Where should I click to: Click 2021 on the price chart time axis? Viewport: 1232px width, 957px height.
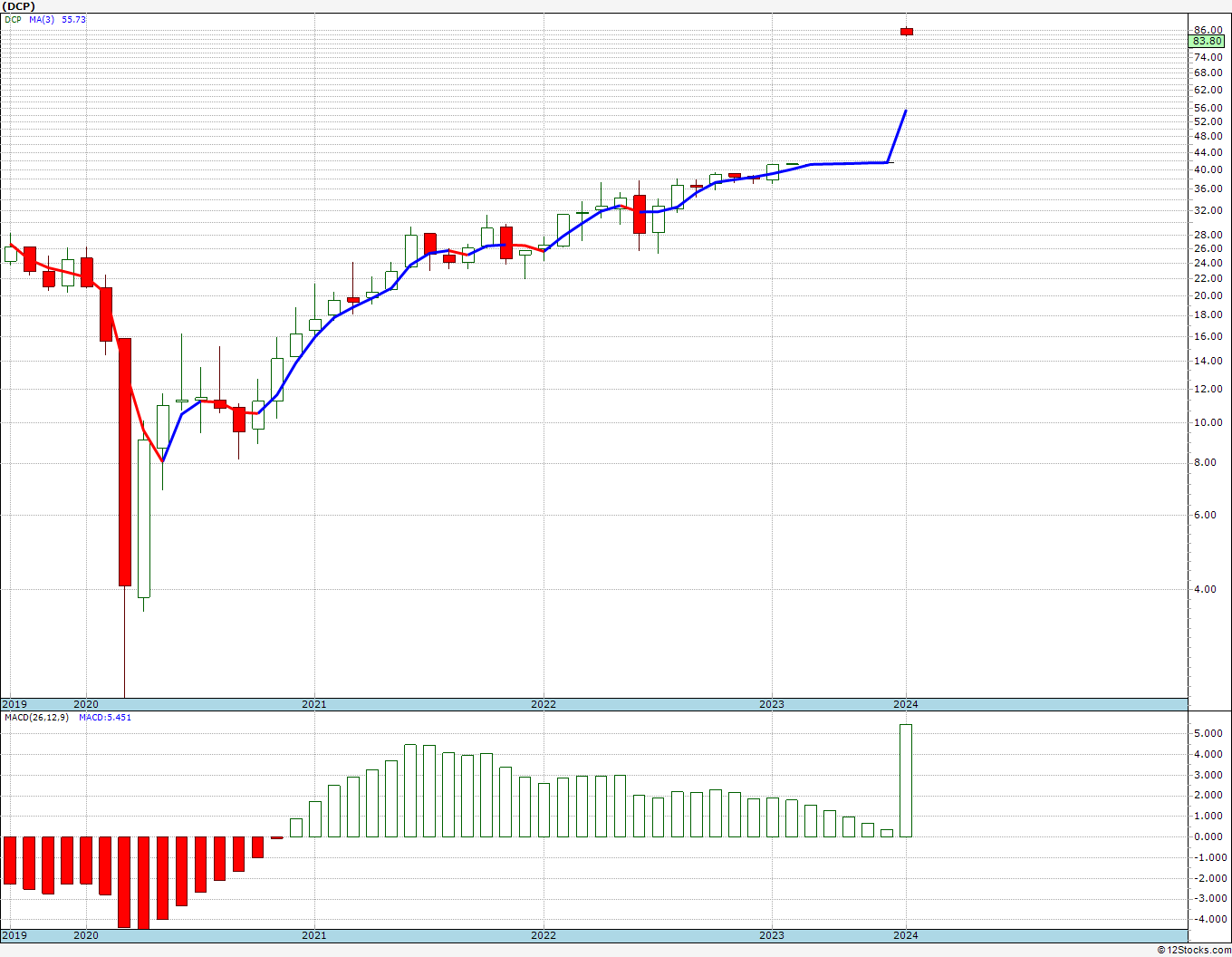pos(314,704)
